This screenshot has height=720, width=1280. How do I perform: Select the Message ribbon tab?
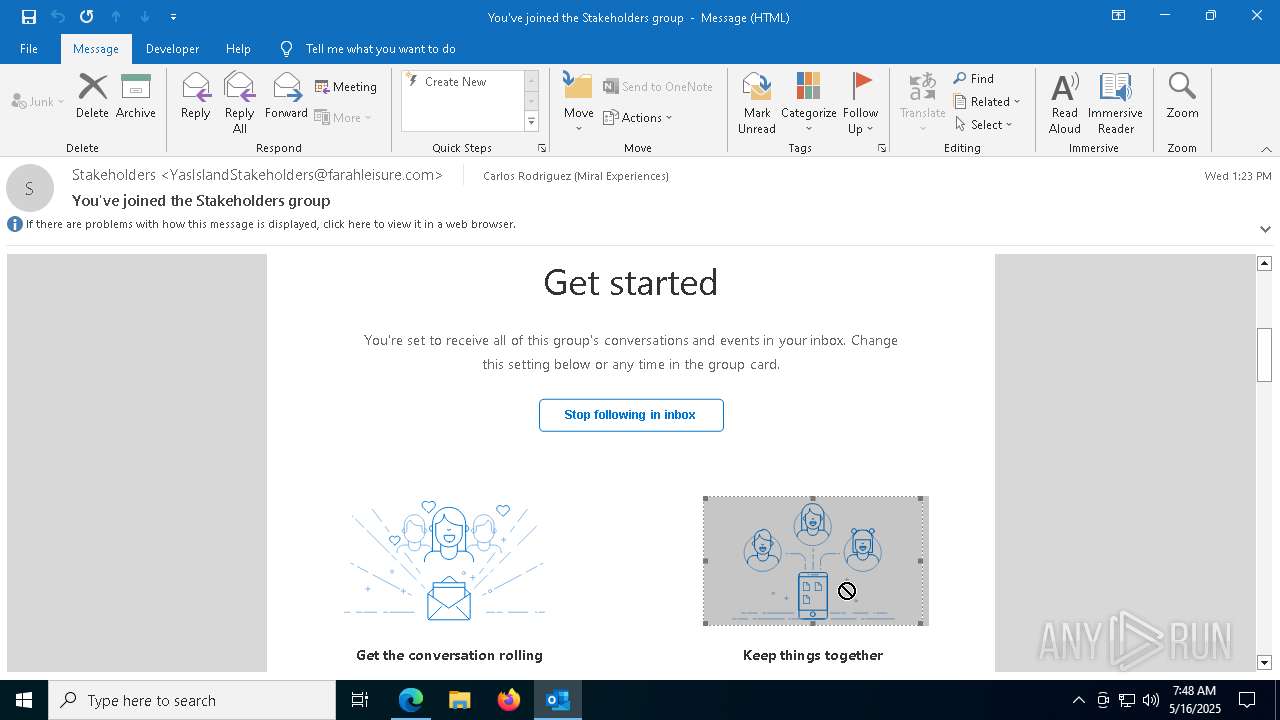tap(96, 49)
